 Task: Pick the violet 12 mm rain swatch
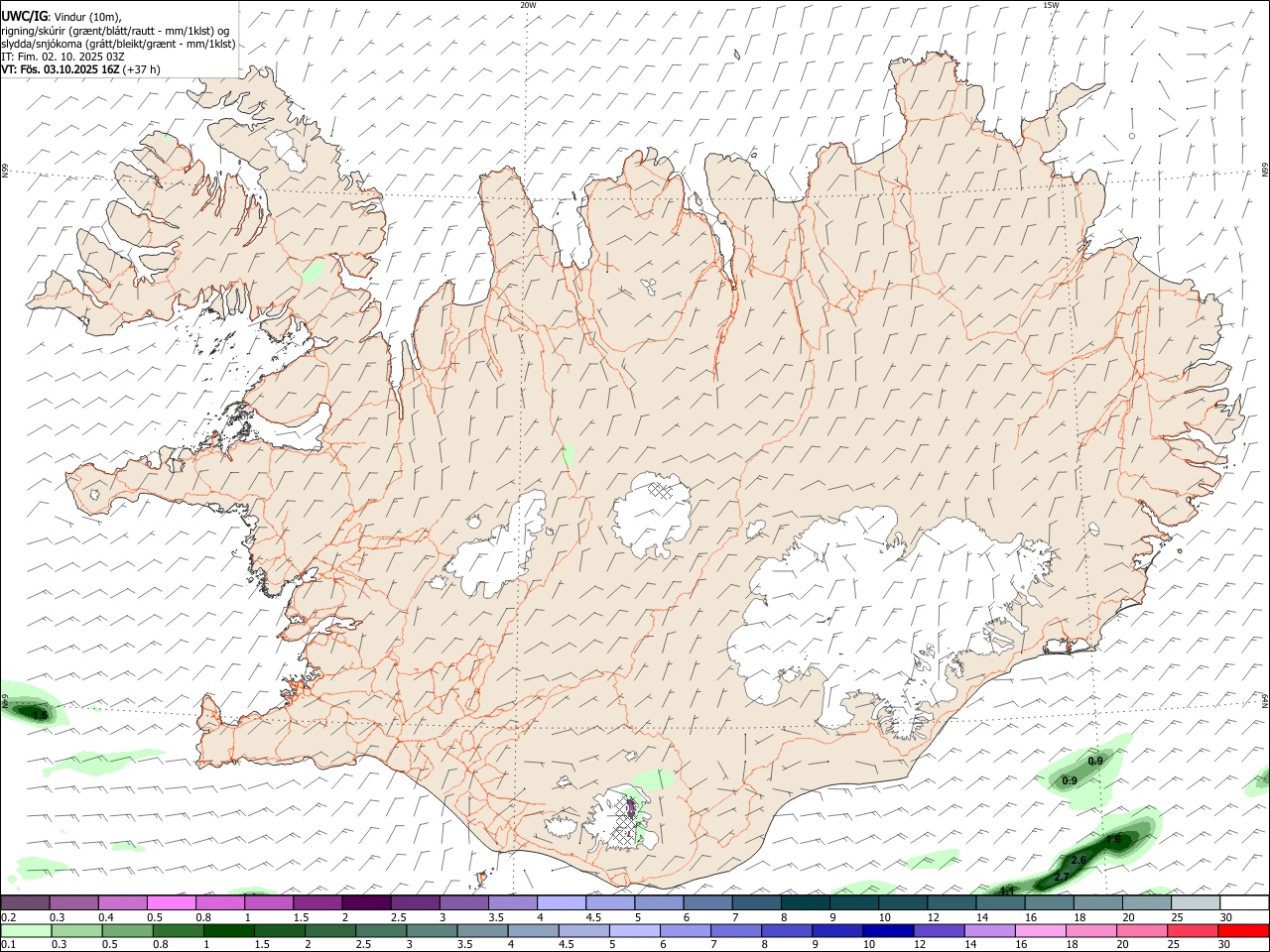click(938, 930)
